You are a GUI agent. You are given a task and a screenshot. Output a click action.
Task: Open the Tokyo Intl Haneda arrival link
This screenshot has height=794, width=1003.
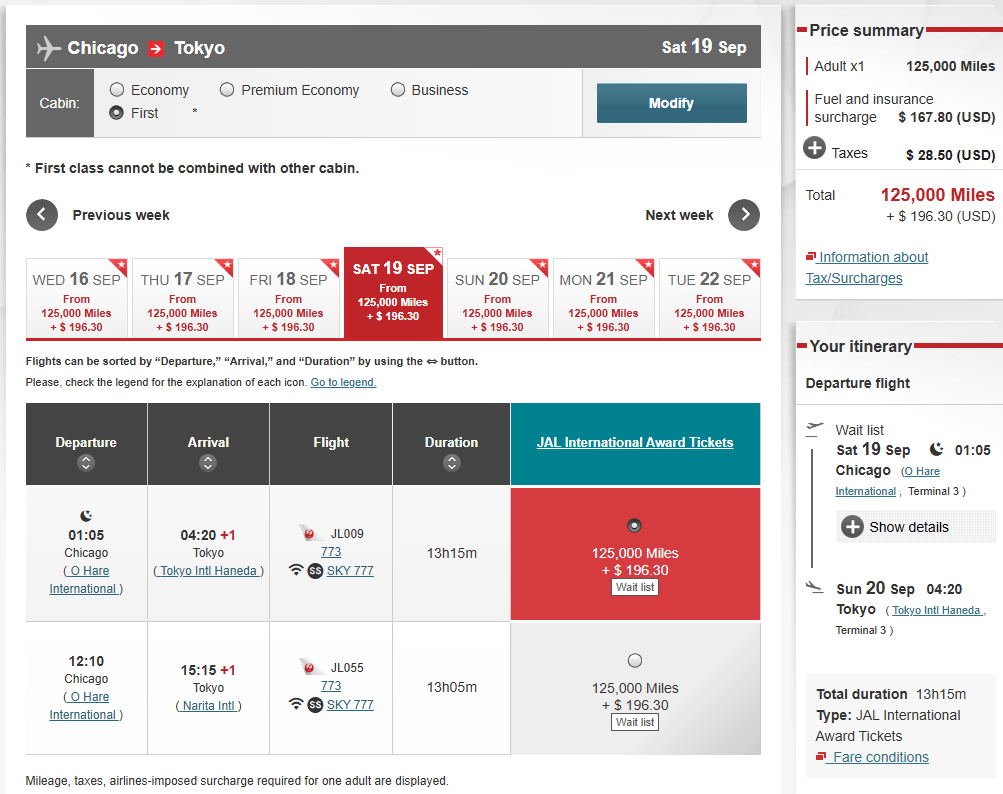point(209,571)
